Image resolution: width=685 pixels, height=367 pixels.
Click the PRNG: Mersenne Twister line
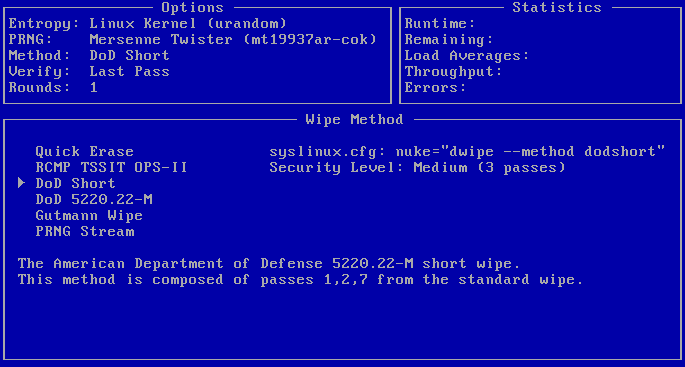point(193,39)
